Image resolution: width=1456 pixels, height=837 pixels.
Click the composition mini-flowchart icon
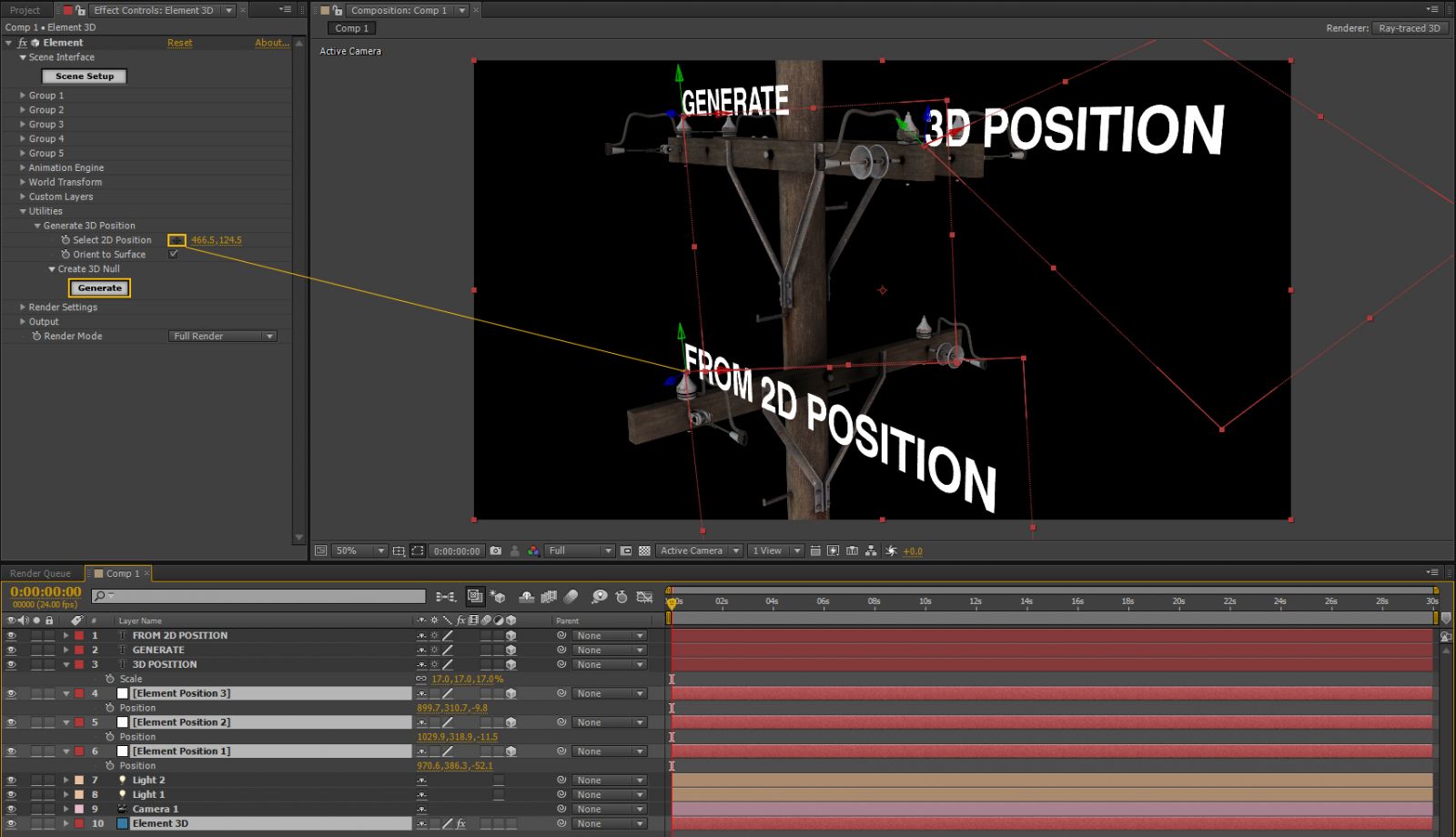tap(445, 597)
